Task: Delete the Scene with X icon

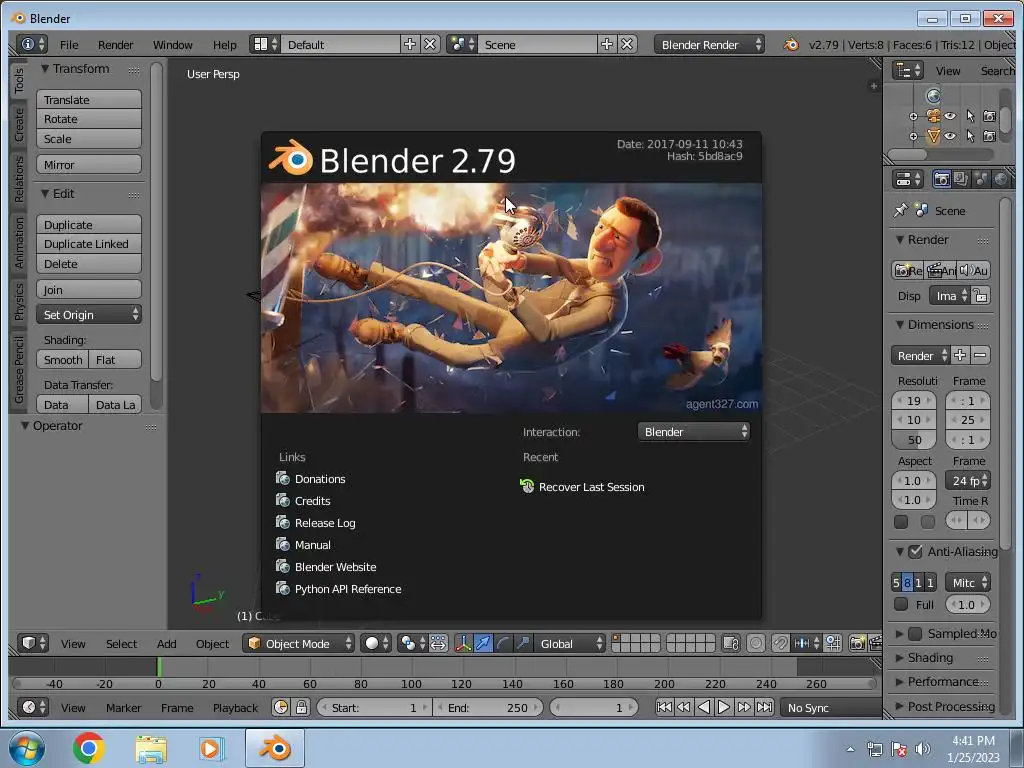Action: pyautogui.click(x=627, y=44)
